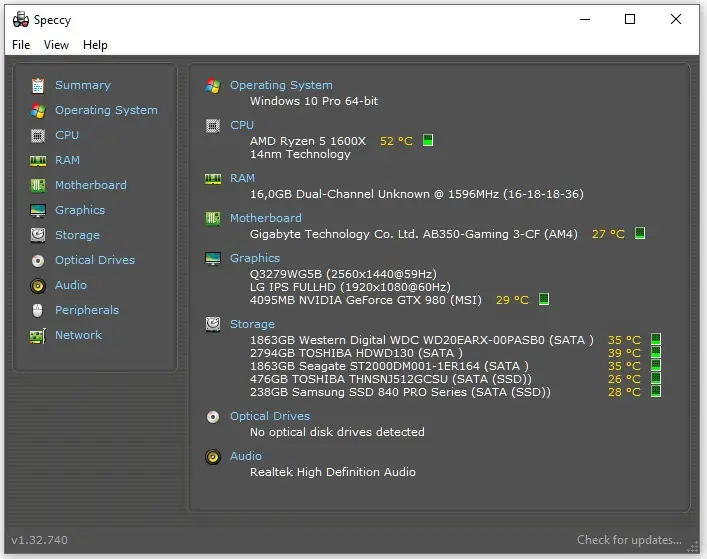Click the 4095MB NVIDIA GeForce GTX 980 line

coord(366,300)
